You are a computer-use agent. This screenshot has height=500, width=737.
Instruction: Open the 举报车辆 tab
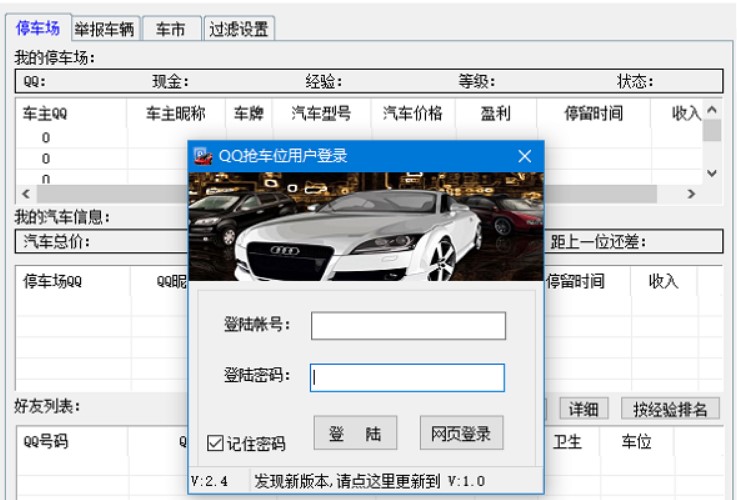click(x=104, y=30)
